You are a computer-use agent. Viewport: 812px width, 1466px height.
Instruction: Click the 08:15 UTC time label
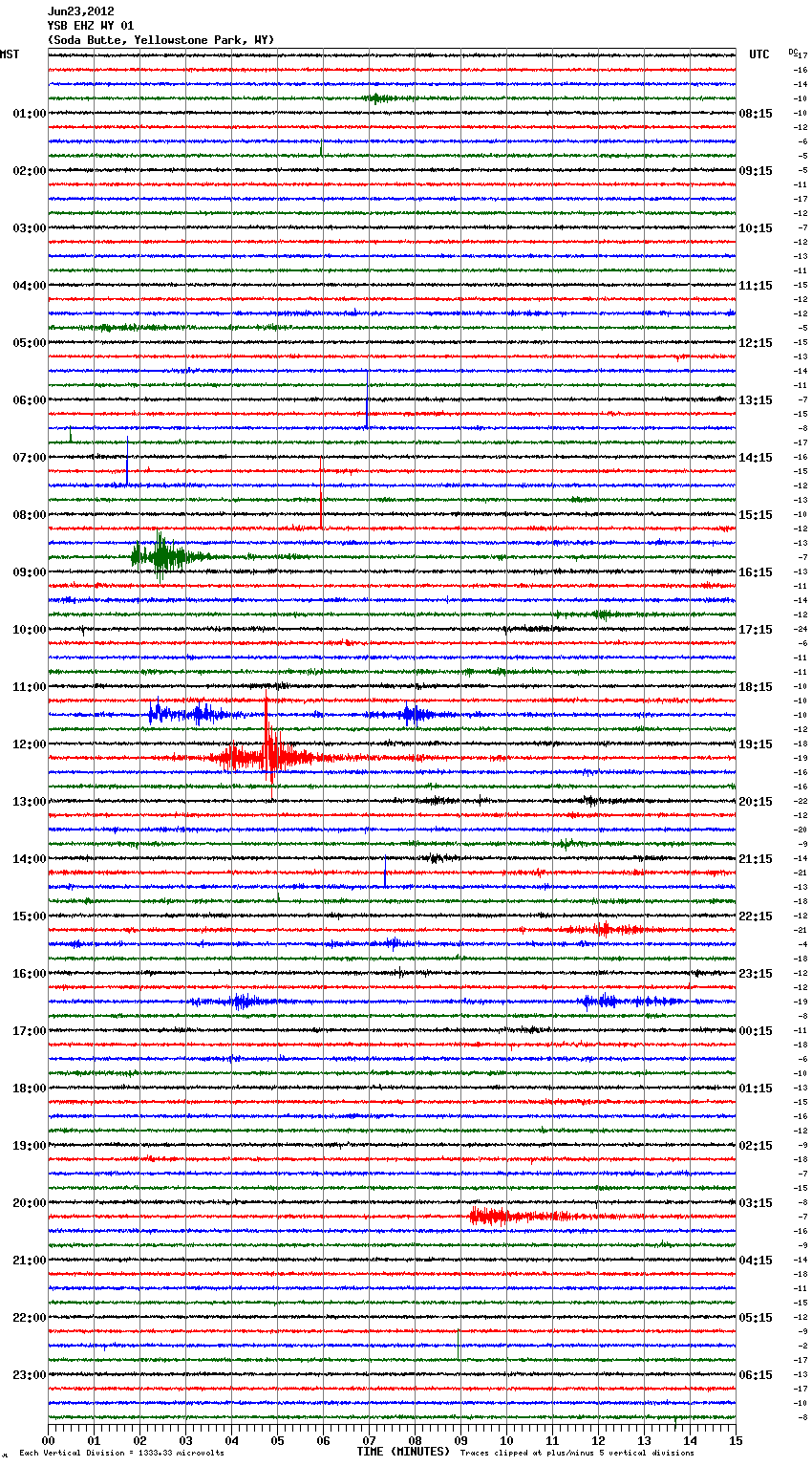point(756,114)
